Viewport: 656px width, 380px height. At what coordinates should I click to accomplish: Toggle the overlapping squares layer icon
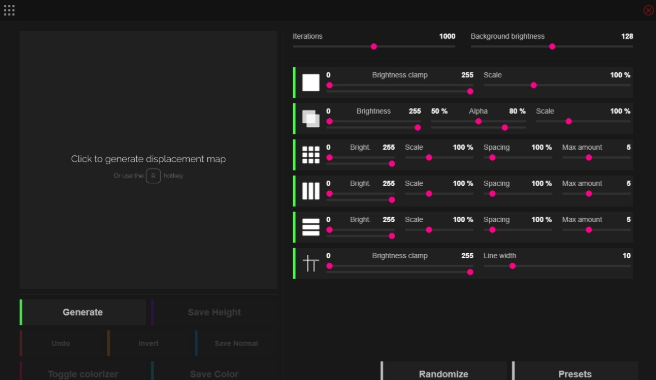click(x=311, y=118)
